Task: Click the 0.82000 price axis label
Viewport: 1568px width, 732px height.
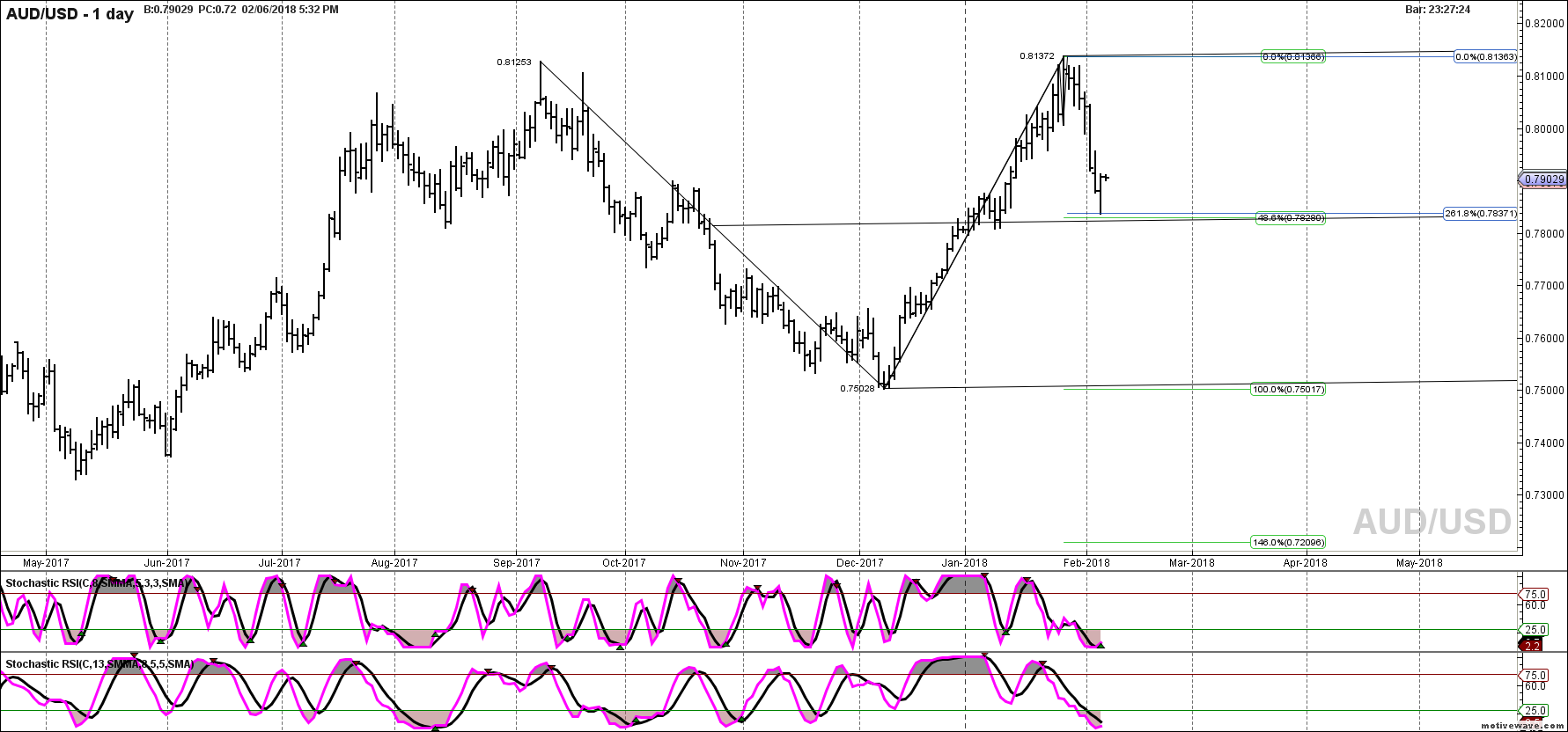Action: (x=1545, y=24)
